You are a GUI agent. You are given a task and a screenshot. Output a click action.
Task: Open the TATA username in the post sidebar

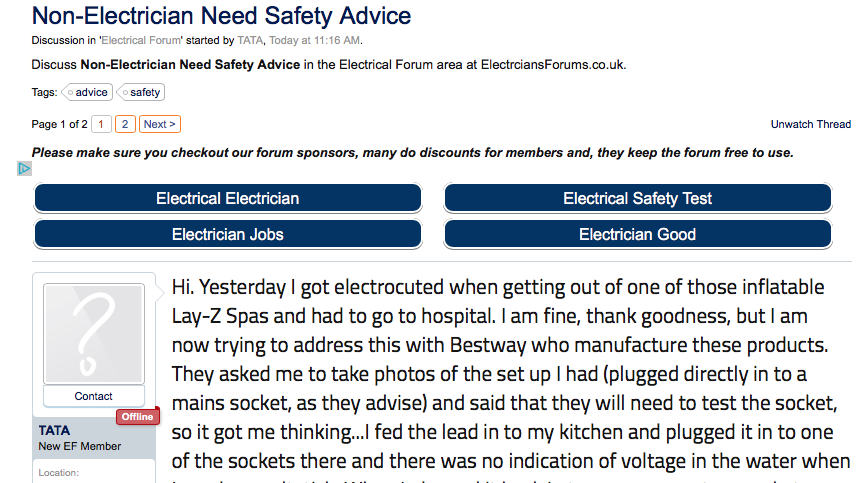(x=54, y=430)
